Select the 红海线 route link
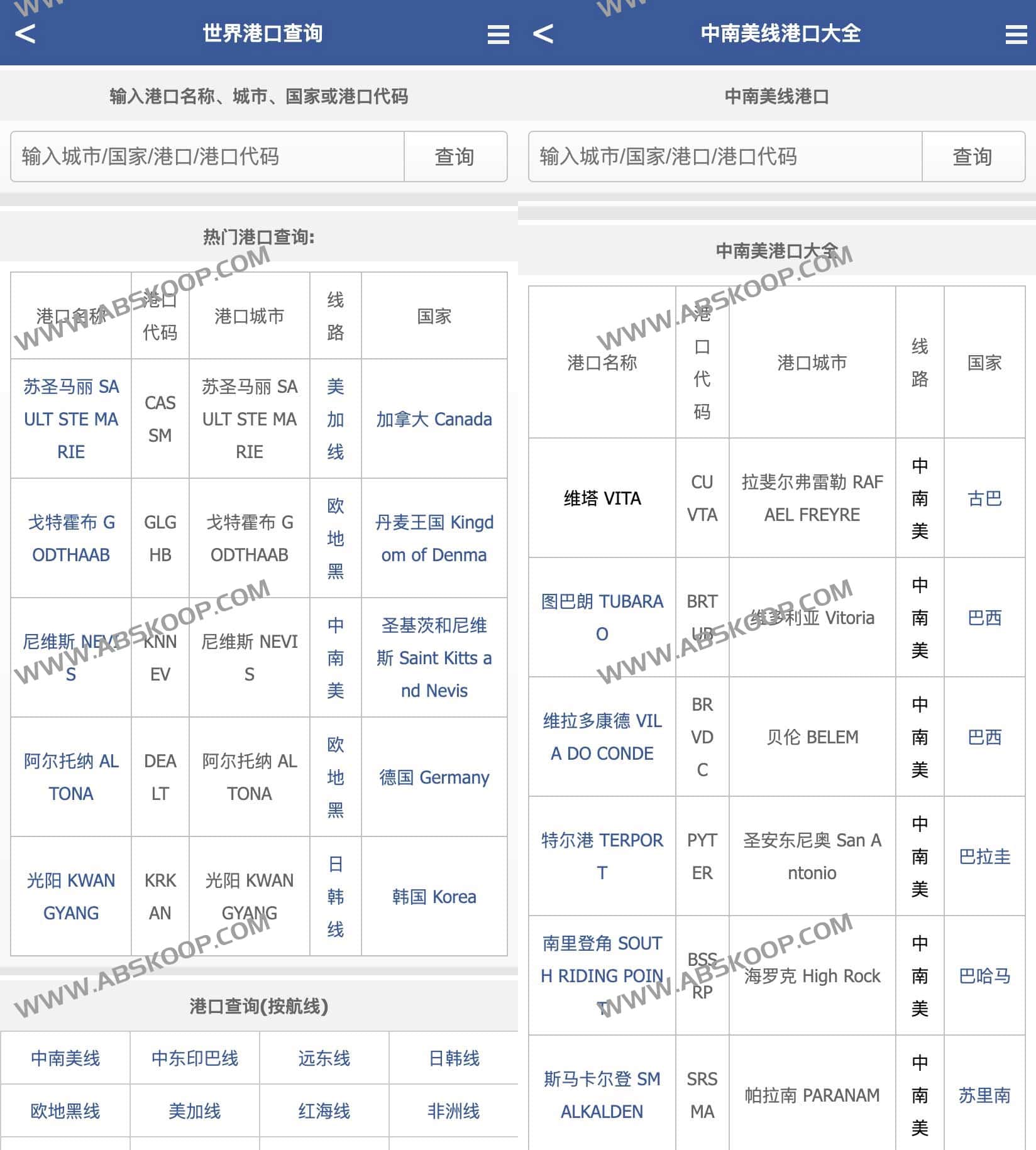 (324, 1111)
